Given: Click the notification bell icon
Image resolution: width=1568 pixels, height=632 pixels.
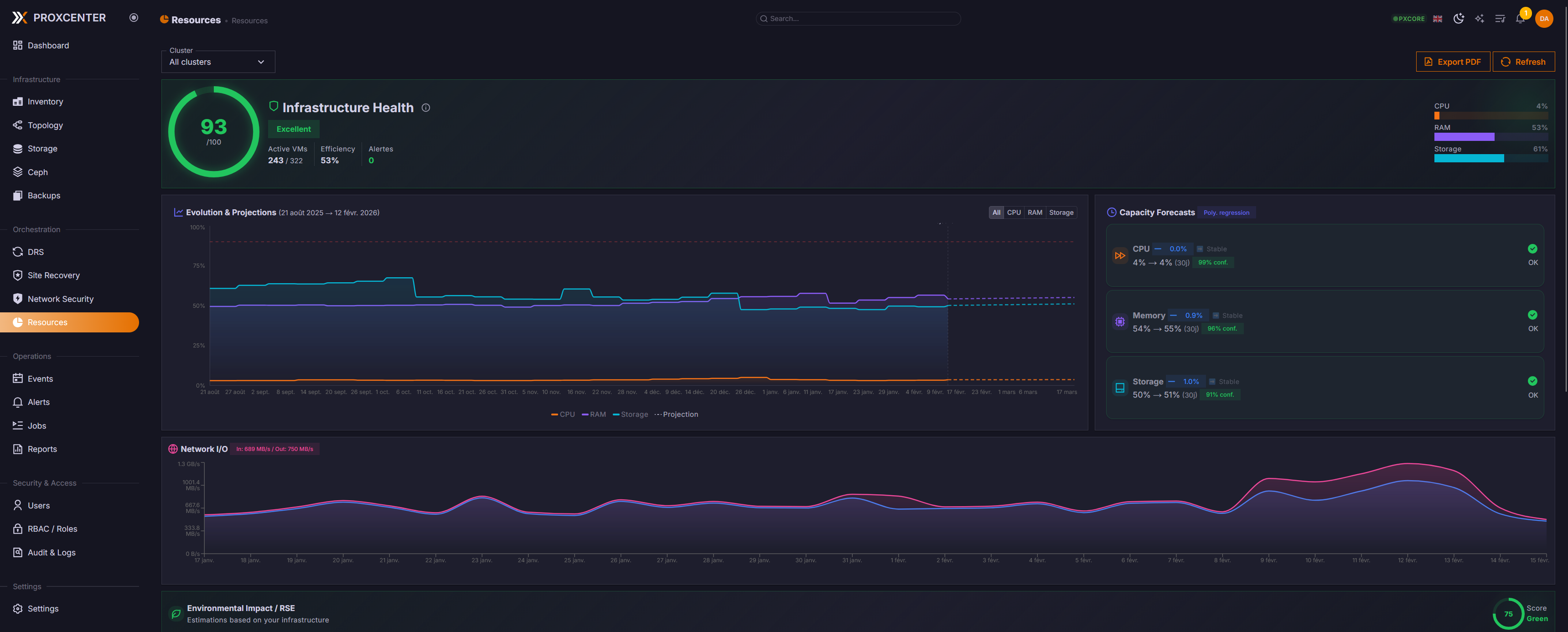Looking at the screenshot, I should 1520,19.
